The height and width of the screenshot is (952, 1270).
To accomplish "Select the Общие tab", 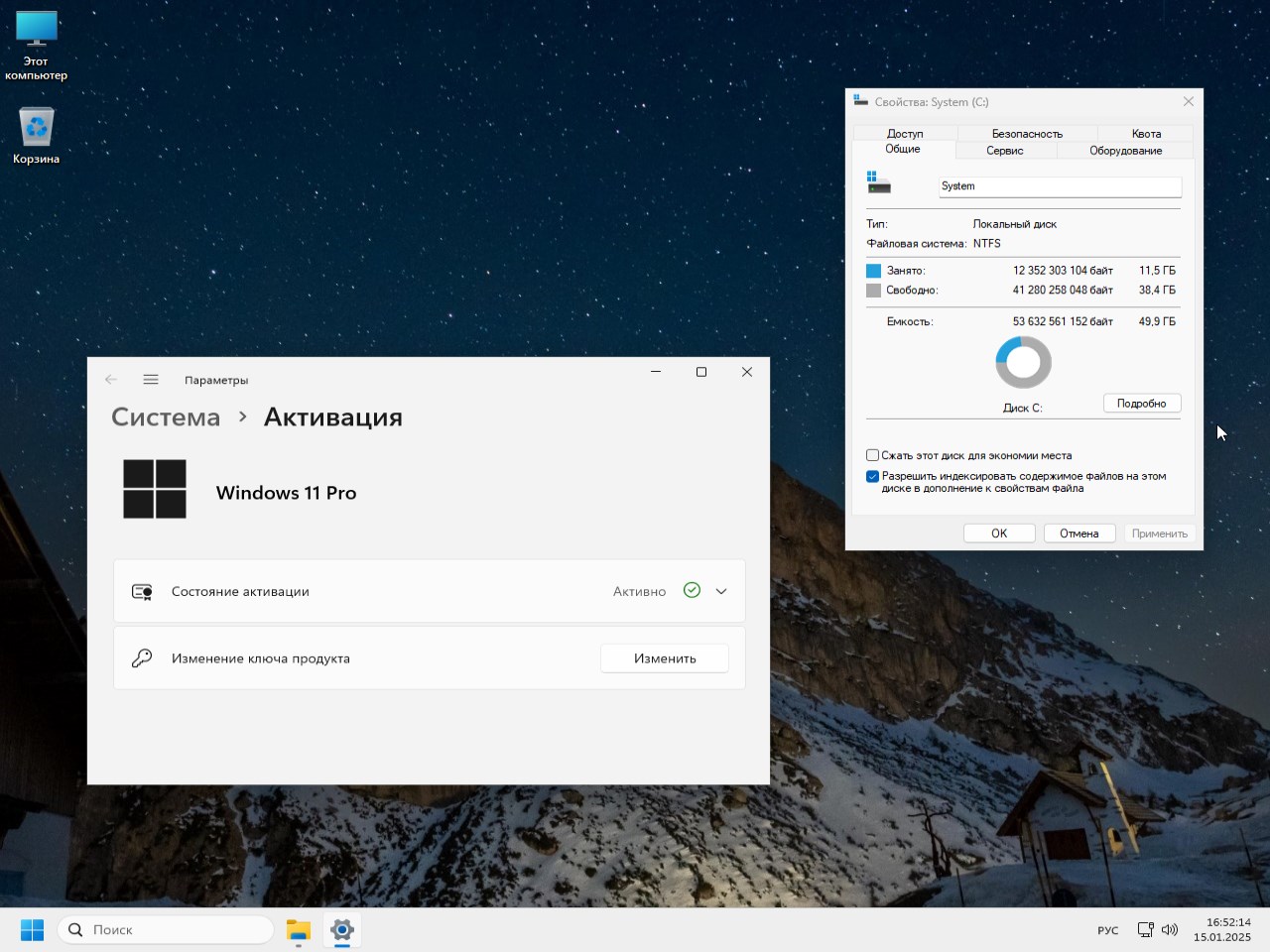I will pyautogui.click(x=903, y=149).
